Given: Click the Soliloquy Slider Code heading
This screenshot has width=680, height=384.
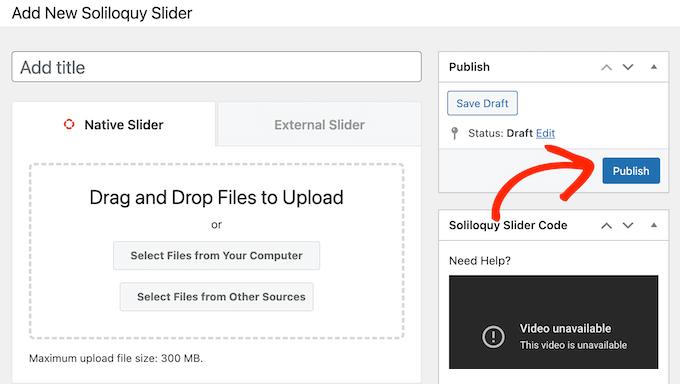Looking at the screenshot, I should (x=508, y=226).
